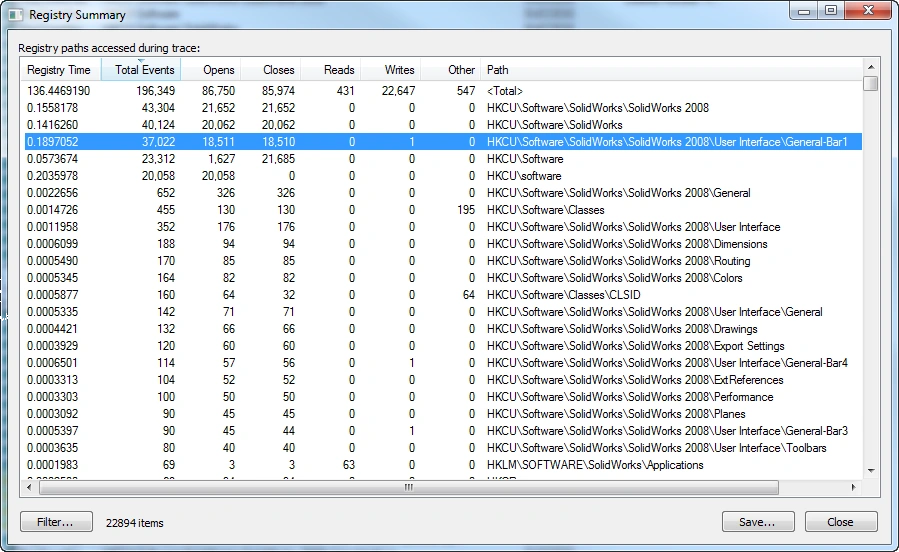Sort by the Path column header
The width and height of the screenshot is (899, 552).
[671, 70]
